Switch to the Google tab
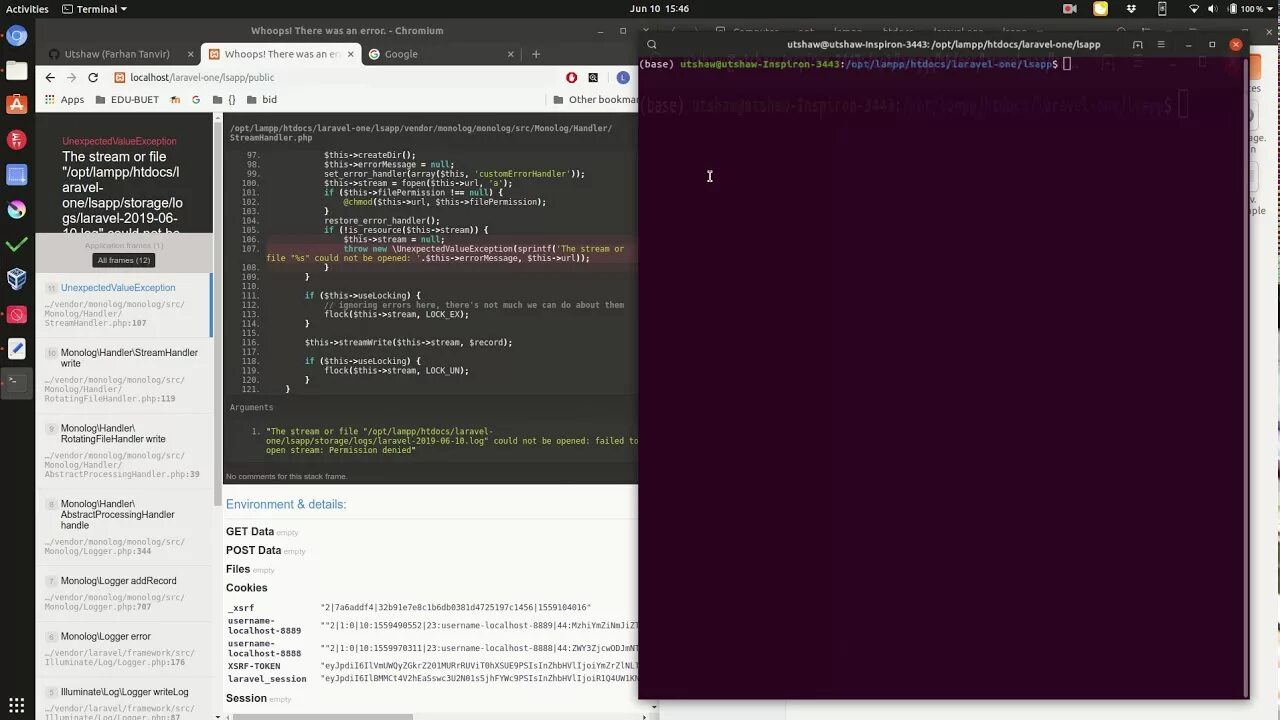The width and height of the screenshot is (1280, 720). point(441,54)
